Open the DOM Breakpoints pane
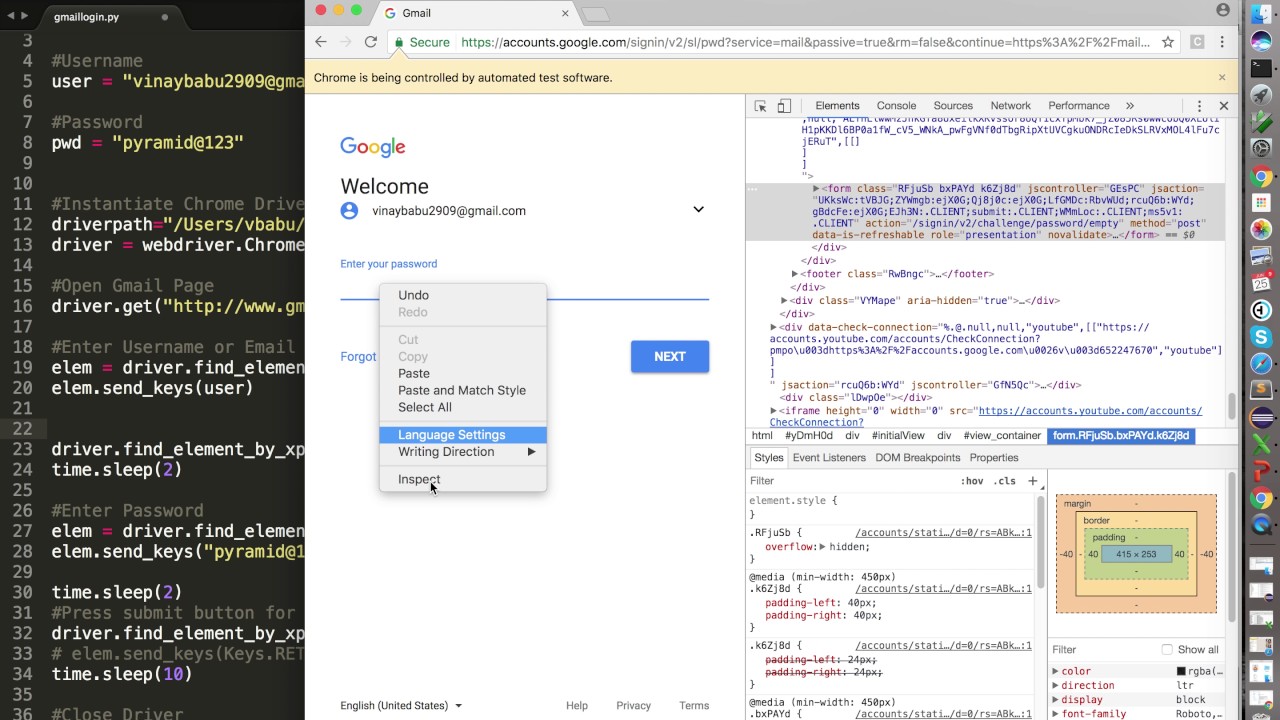Image resolution: width=1280 pixels, height=720 pixels. pyautogui.click(x=917, y=458)
